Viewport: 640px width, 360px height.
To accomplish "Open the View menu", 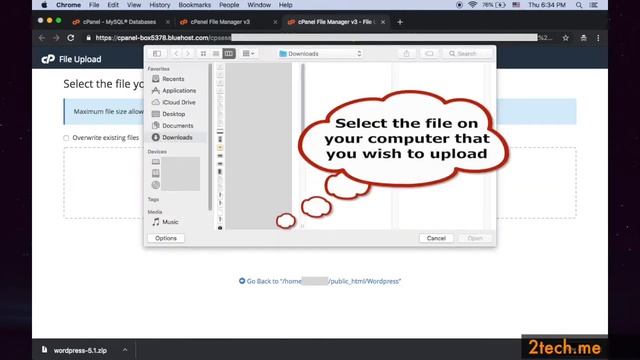I will click(133, 5).
